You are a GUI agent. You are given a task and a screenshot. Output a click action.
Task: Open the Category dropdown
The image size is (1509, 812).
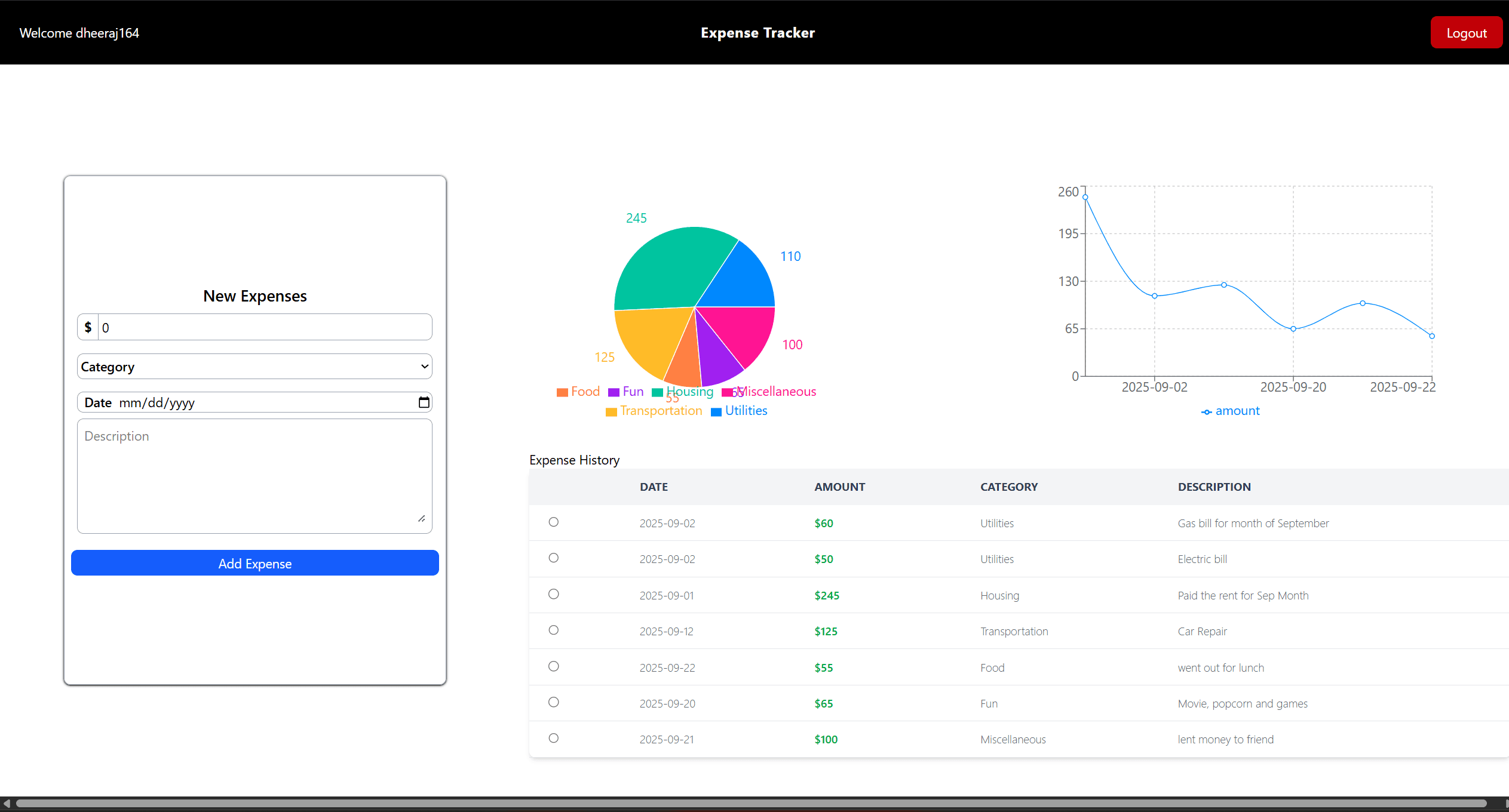(254, 366)
